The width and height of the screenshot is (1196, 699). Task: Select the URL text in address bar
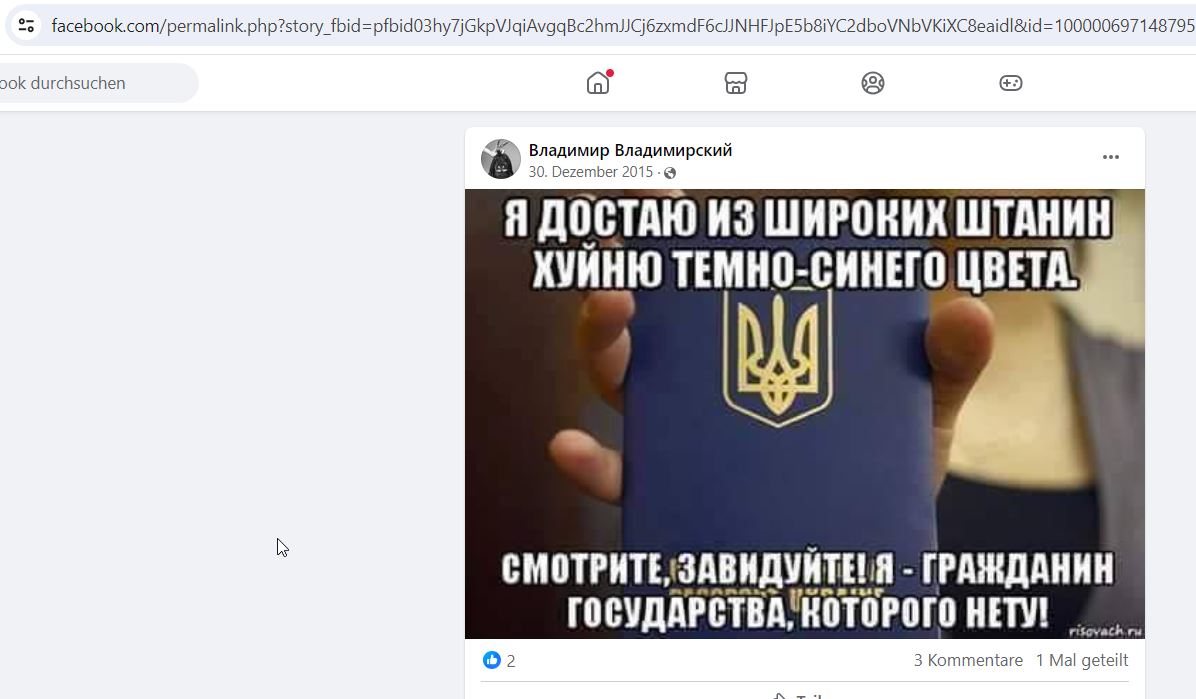click(x=622, y=26)
